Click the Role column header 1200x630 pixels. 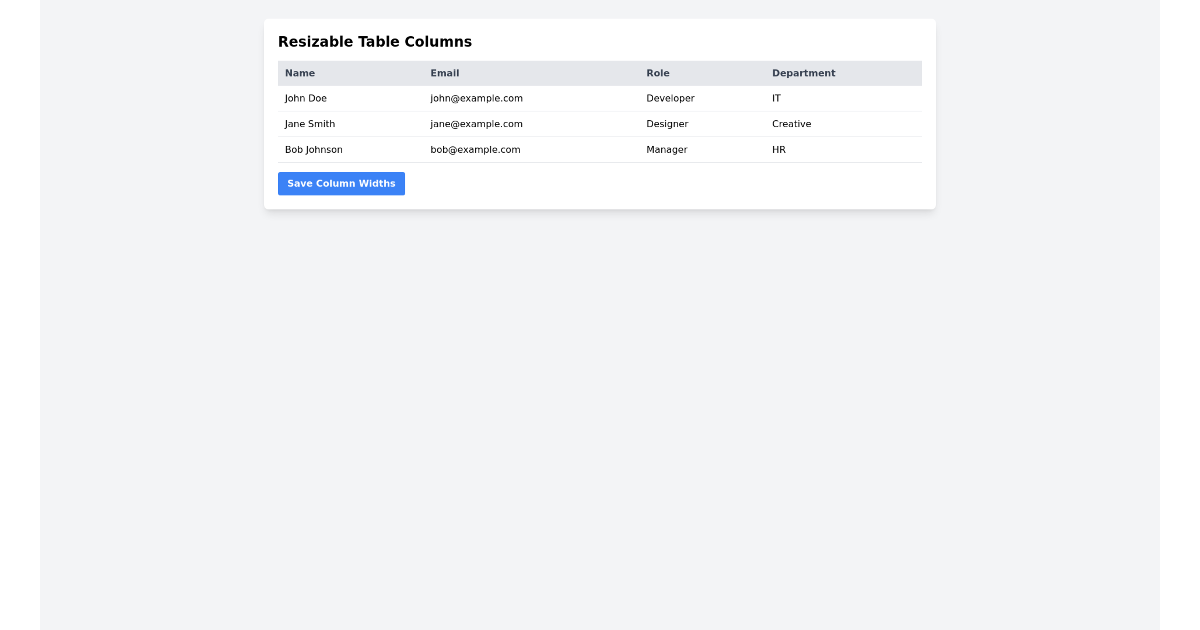(658, 72)
